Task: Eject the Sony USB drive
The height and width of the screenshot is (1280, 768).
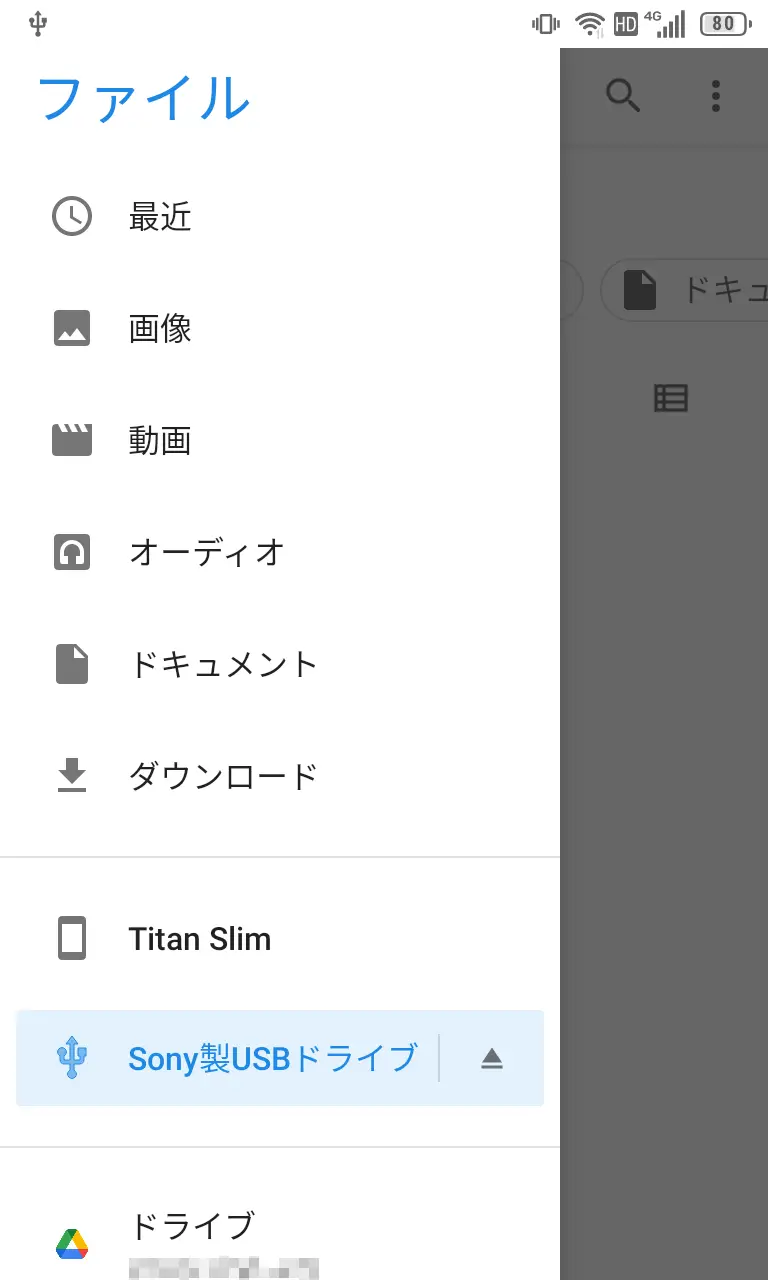Action: click(491, 1058)
